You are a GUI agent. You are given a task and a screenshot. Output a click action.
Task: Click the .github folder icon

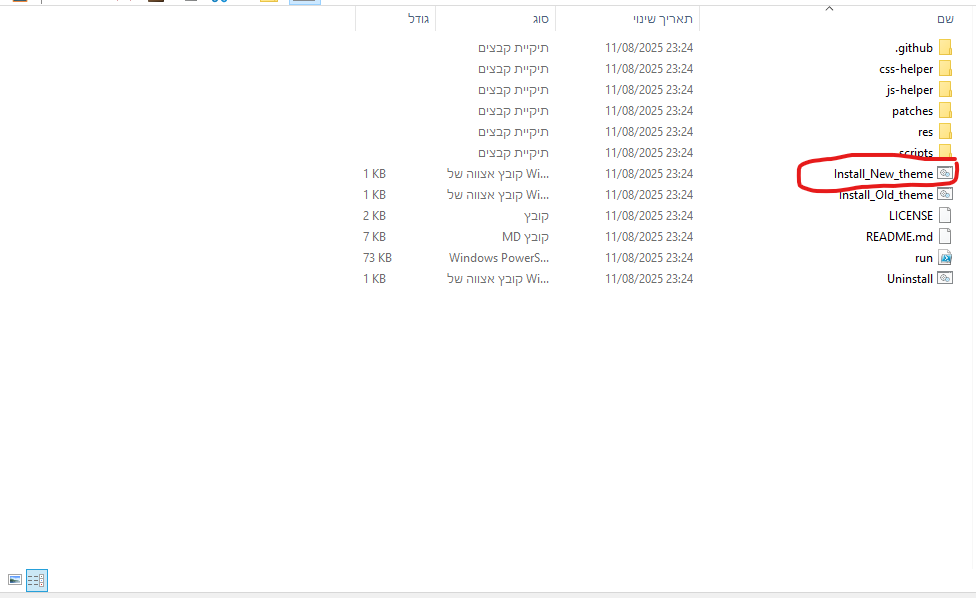[x=945, y=47]
